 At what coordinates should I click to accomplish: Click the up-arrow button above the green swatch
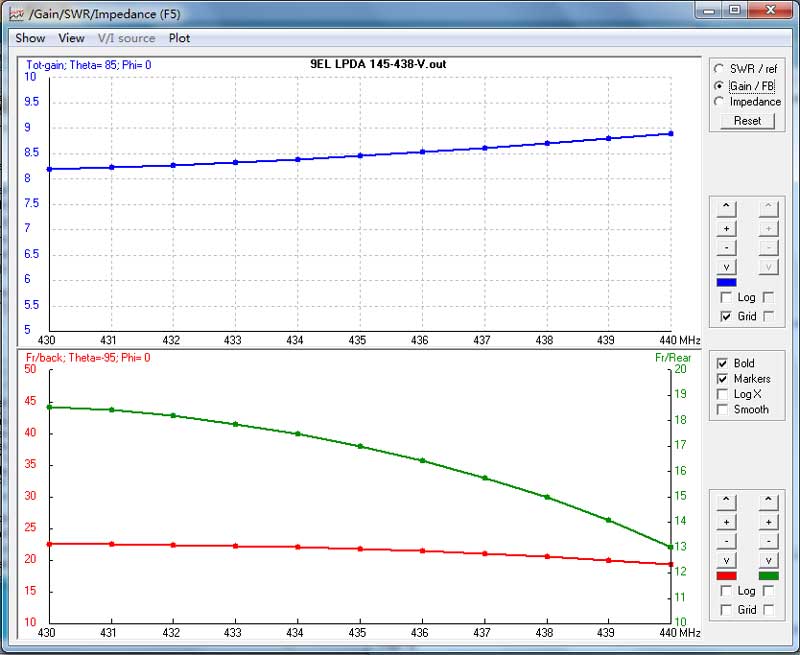tap(768, 501)
